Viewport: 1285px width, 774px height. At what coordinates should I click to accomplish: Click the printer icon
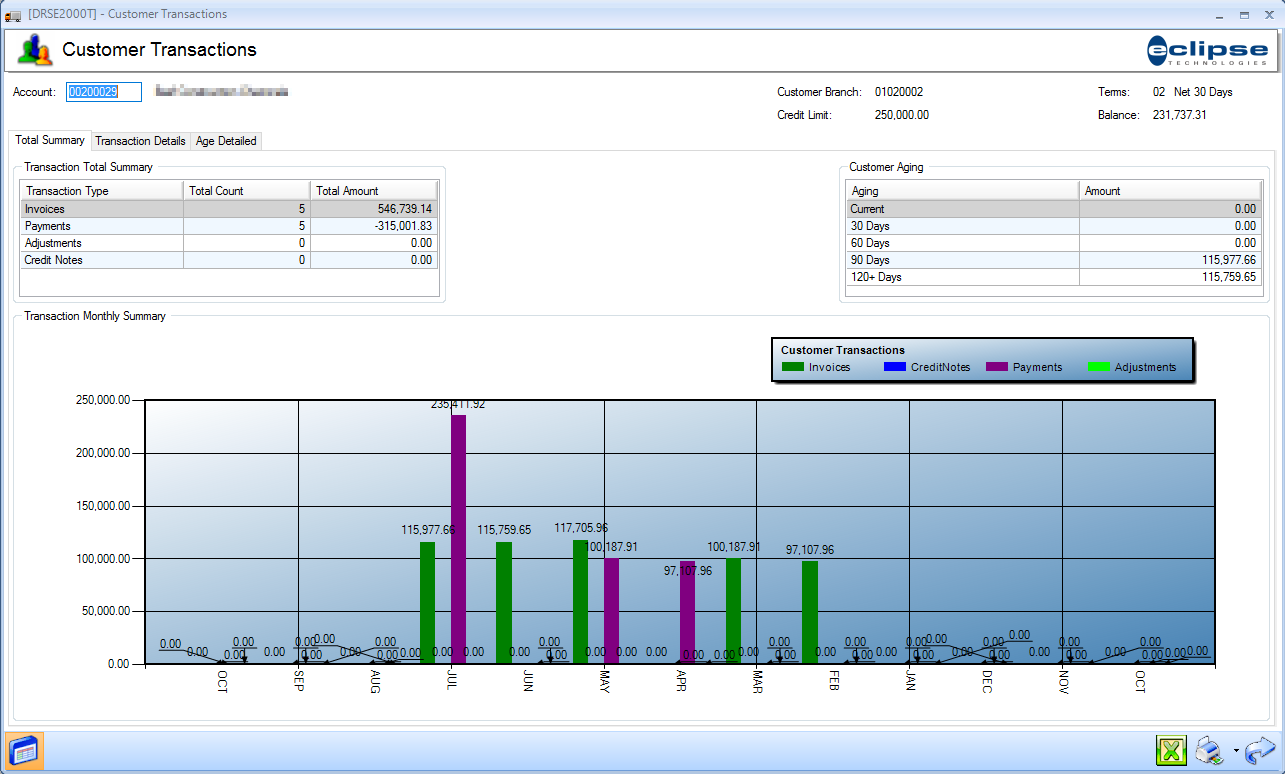(x=1210, y=750)
